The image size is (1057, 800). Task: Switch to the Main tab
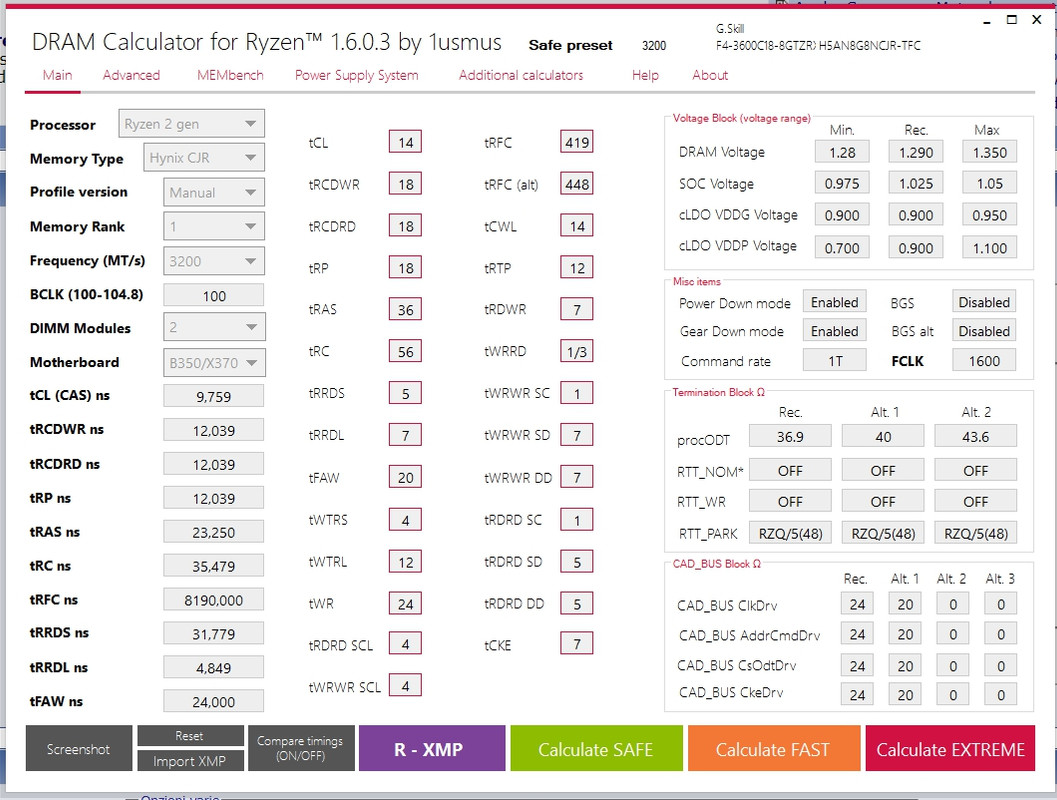pyautogui.click(x=57, y=75)
